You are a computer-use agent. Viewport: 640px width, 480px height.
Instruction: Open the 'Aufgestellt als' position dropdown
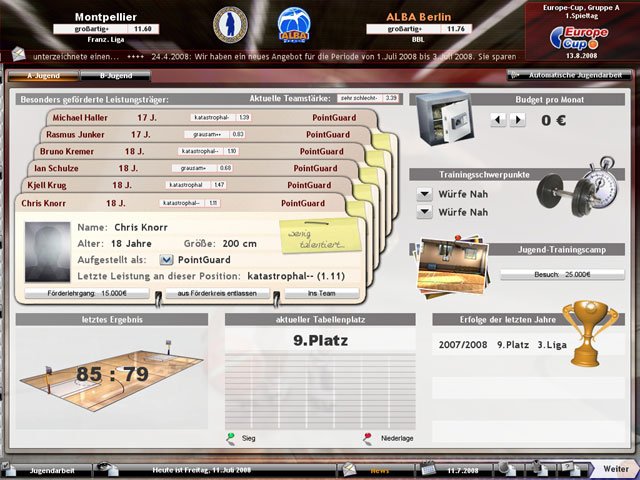point(166,260)
